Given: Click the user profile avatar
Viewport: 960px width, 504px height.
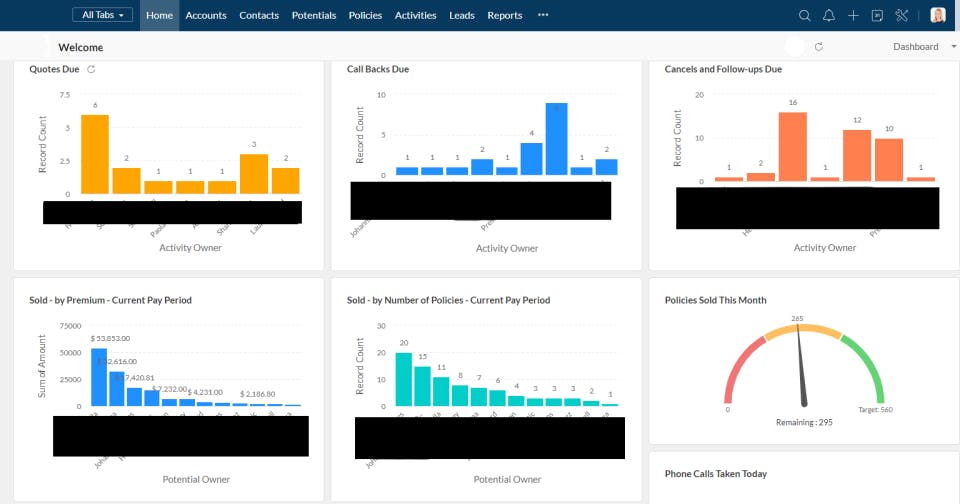Looking at the screenshot, I should point(937,15).
